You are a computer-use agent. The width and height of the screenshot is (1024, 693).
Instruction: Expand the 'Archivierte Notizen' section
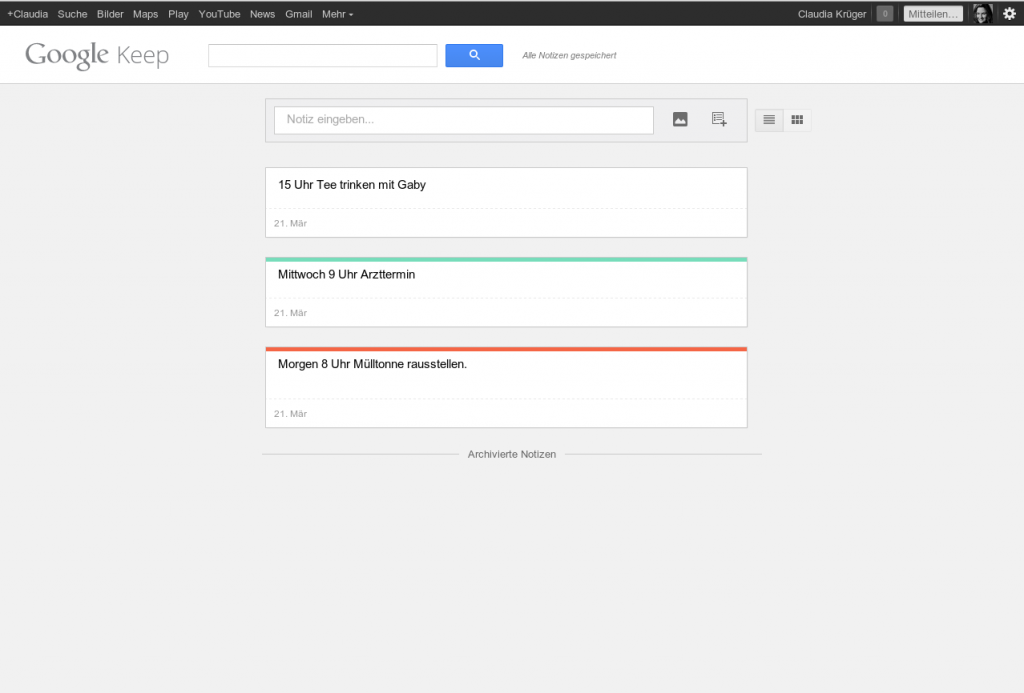pyautogui.click(x=512, y=454)
